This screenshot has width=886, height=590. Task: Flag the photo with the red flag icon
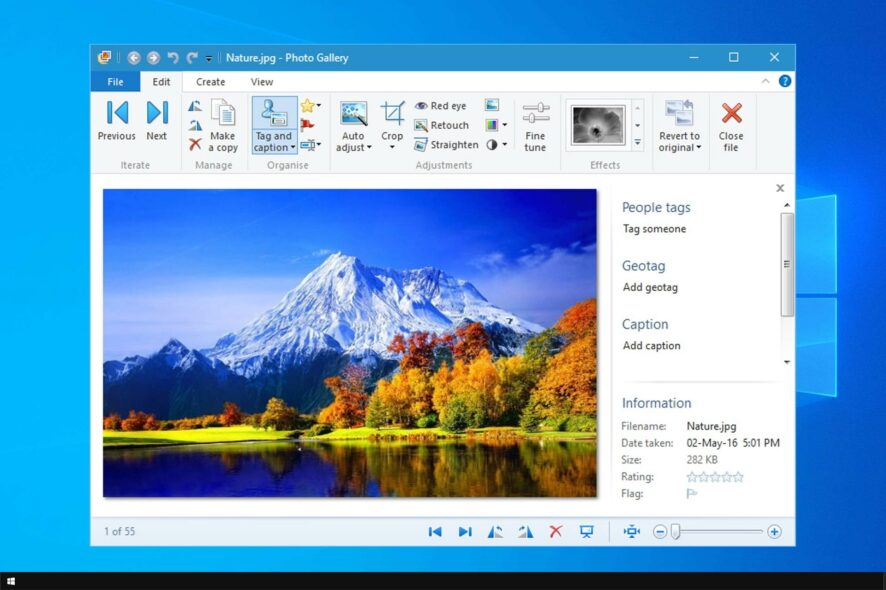307,125
